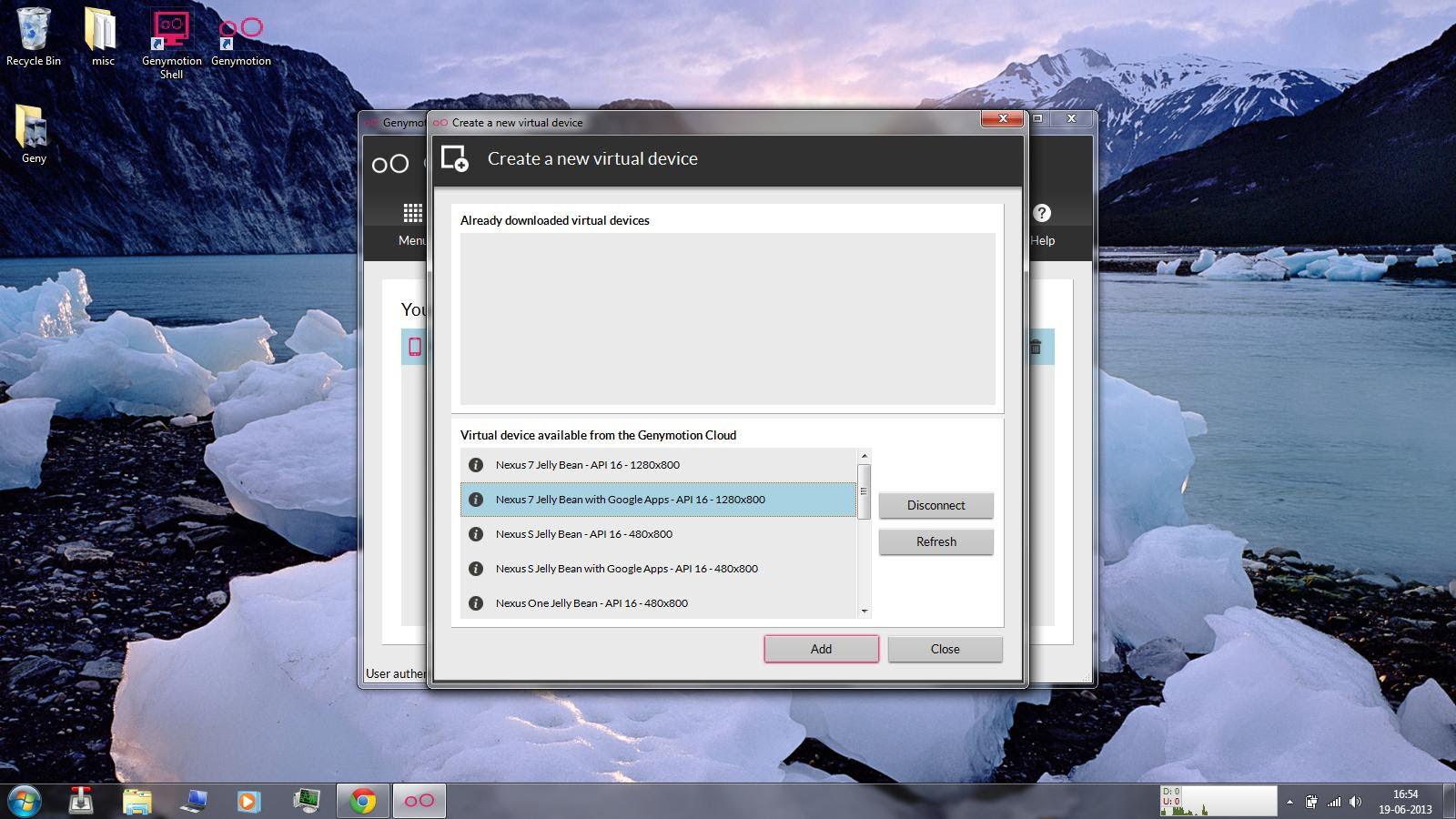Click the Disconnect button

coord(935,505)
